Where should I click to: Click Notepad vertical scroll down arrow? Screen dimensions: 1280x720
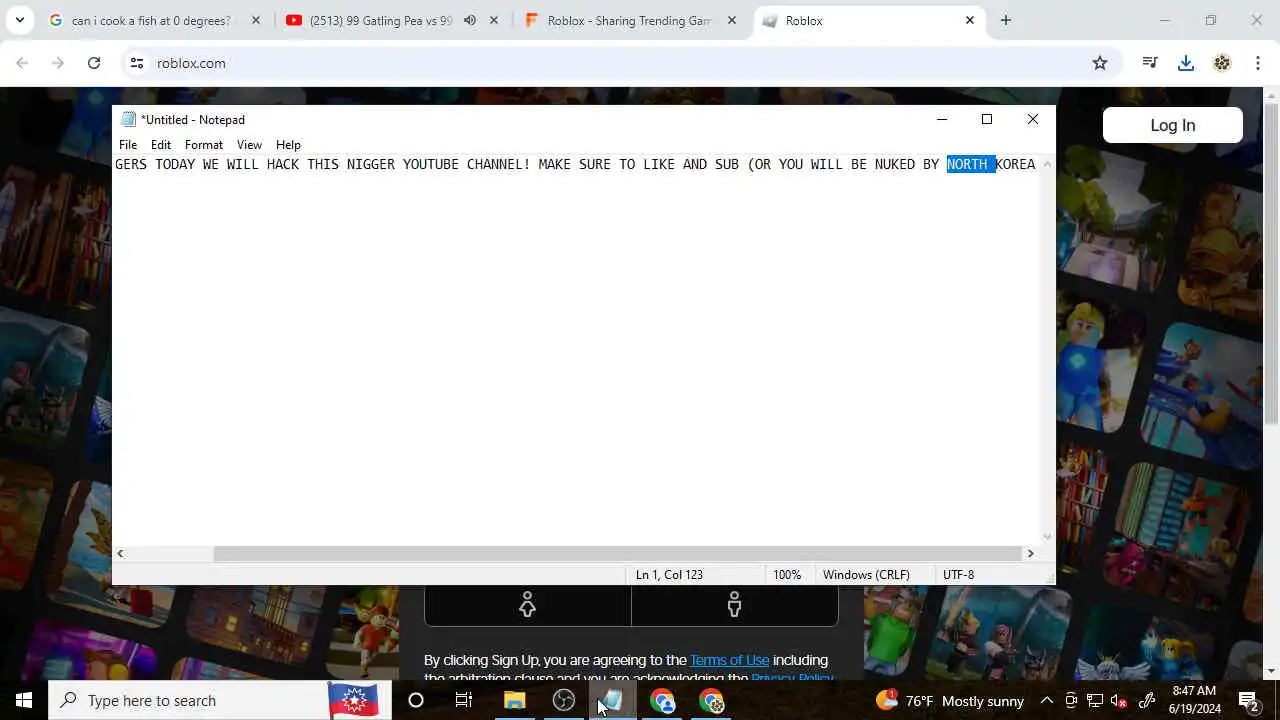point(1047,537)
